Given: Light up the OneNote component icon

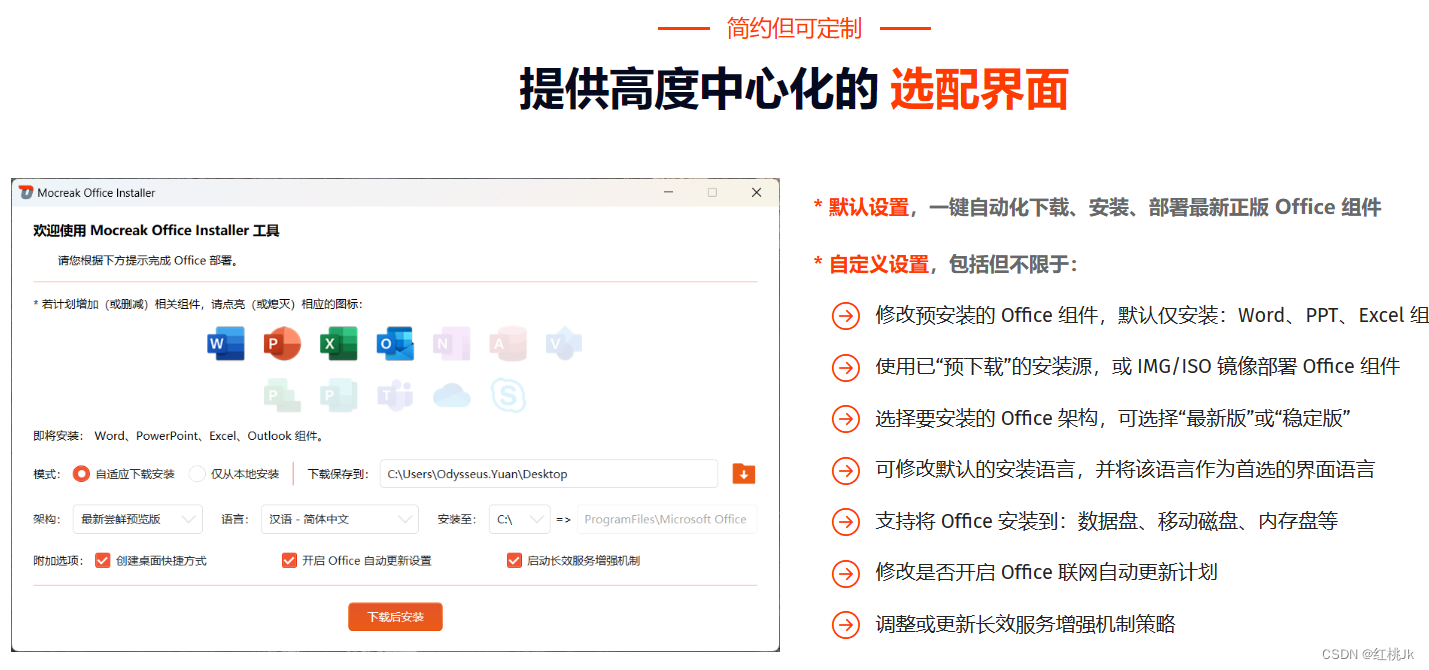Looking at the screenshot, I should tap(451, 343).
